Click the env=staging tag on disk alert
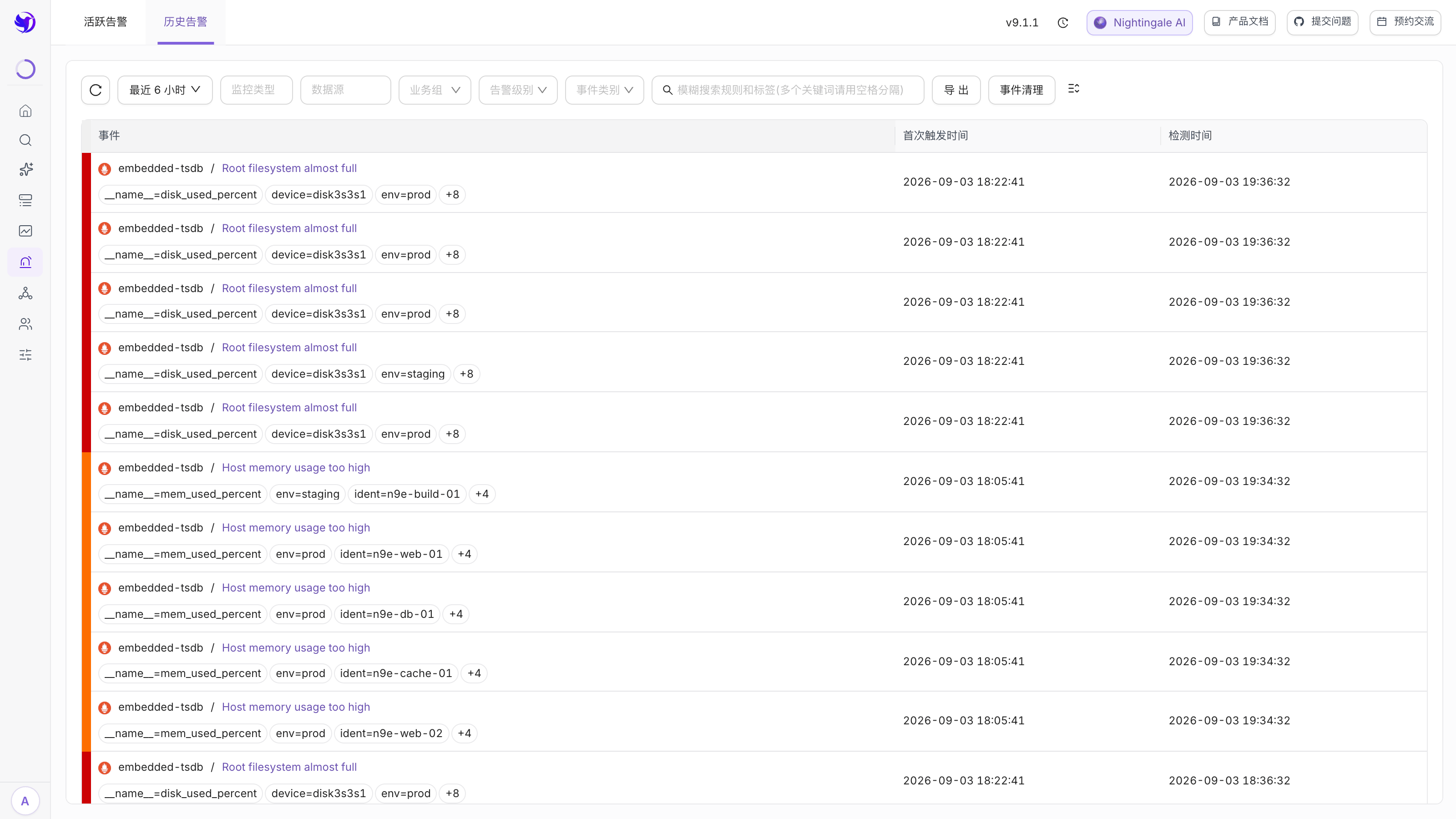This screenshot has height=819, width=1456. [x=413, y=374]
